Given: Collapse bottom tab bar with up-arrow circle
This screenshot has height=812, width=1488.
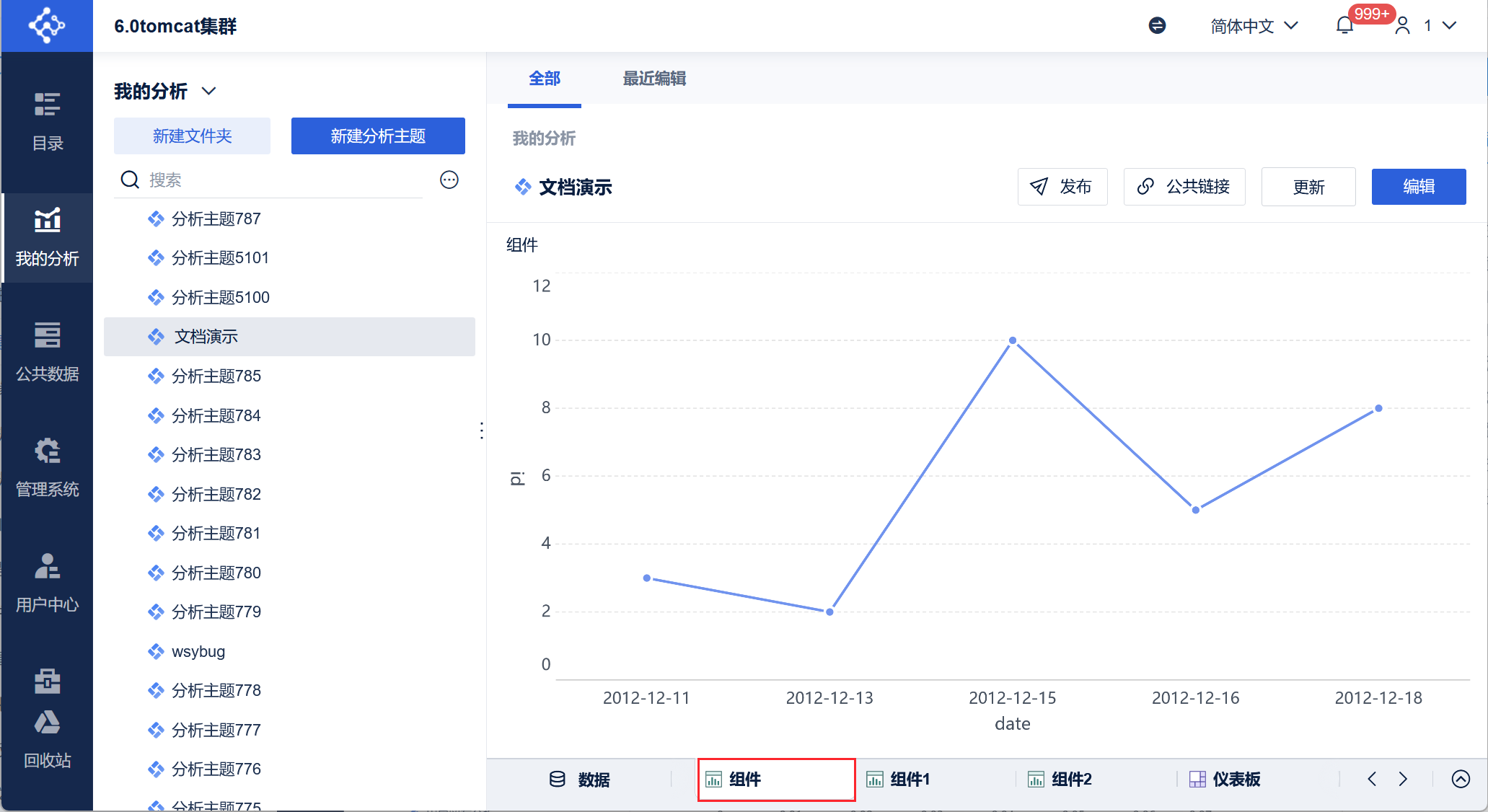Looking at the screenshot, I should point(1461,779).
